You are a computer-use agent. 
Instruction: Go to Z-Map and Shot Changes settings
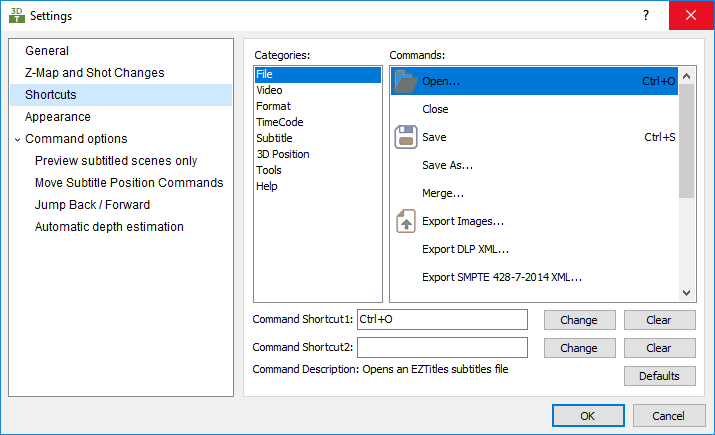(94, 73)
